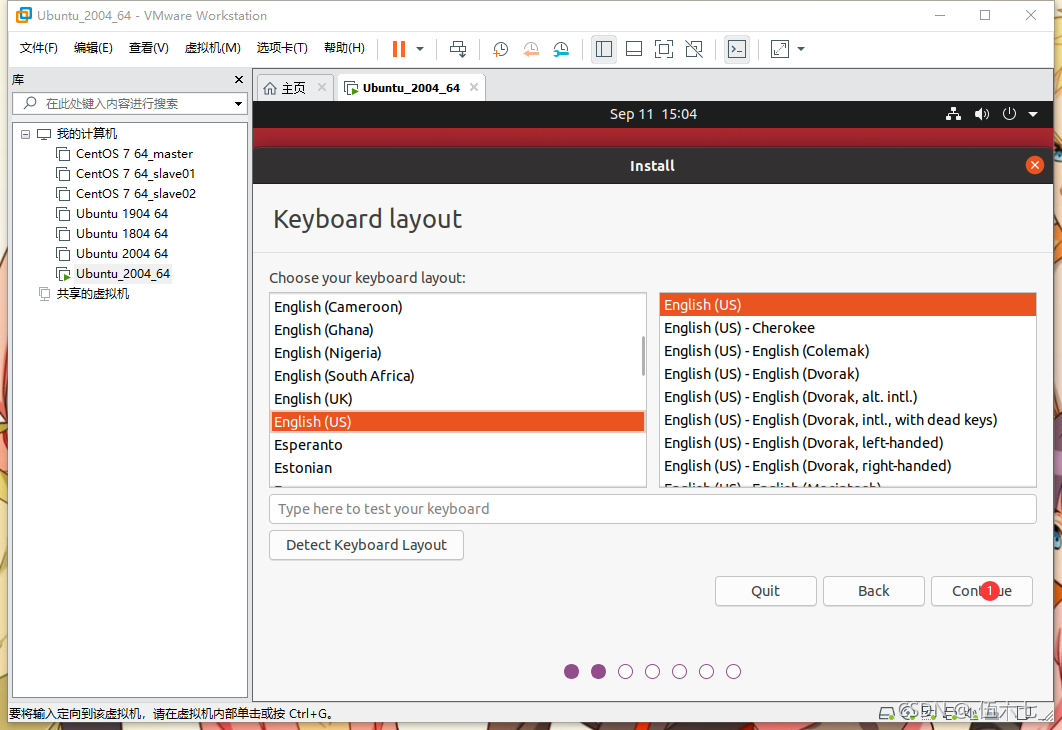Open the 选项卡(T) menu
Image resolution: width=1062 pixels, height=730 pixels.
[282, 47]
